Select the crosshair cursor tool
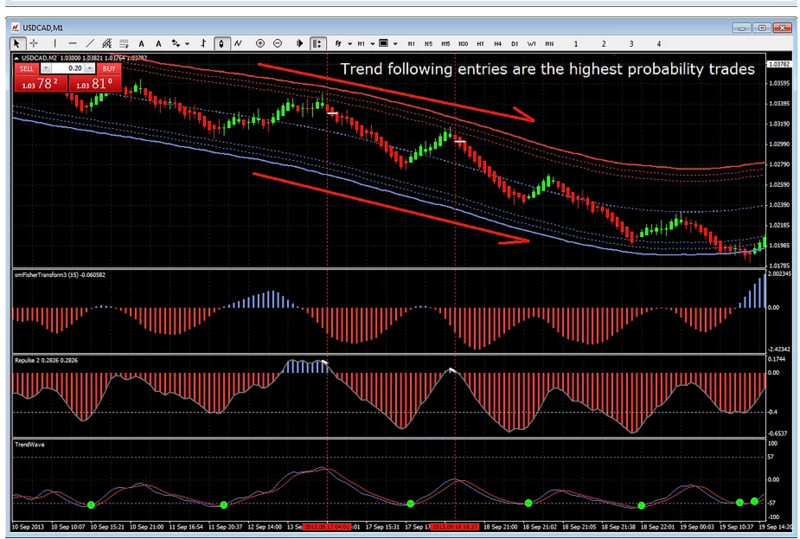This screenshot has height=539, width=800. click(34, 44)
